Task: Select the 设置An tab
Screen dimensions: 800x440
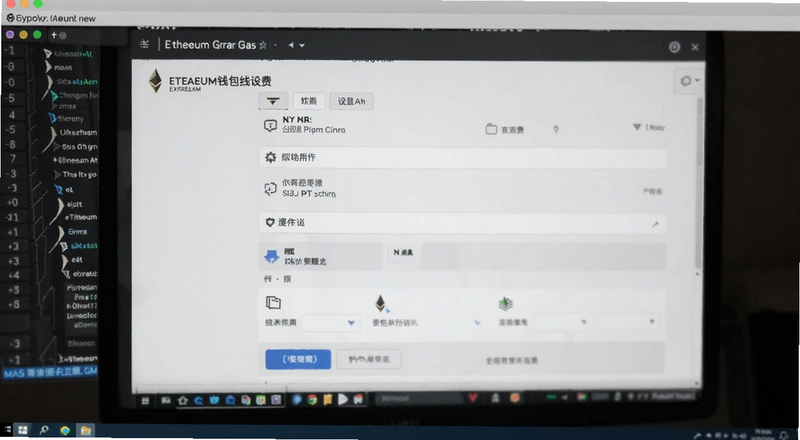Action: click(x=352, y=101)
